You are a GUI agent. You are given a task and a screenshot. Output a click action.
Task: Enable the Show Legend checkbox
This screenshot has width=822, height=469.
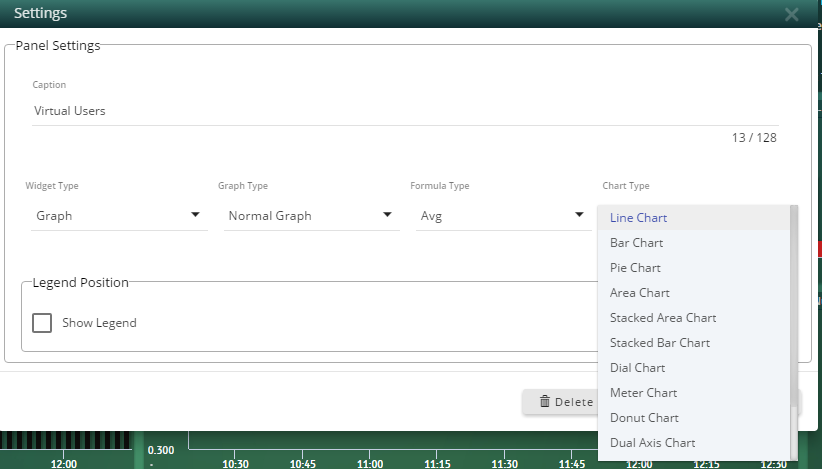(x=42, y=323)
